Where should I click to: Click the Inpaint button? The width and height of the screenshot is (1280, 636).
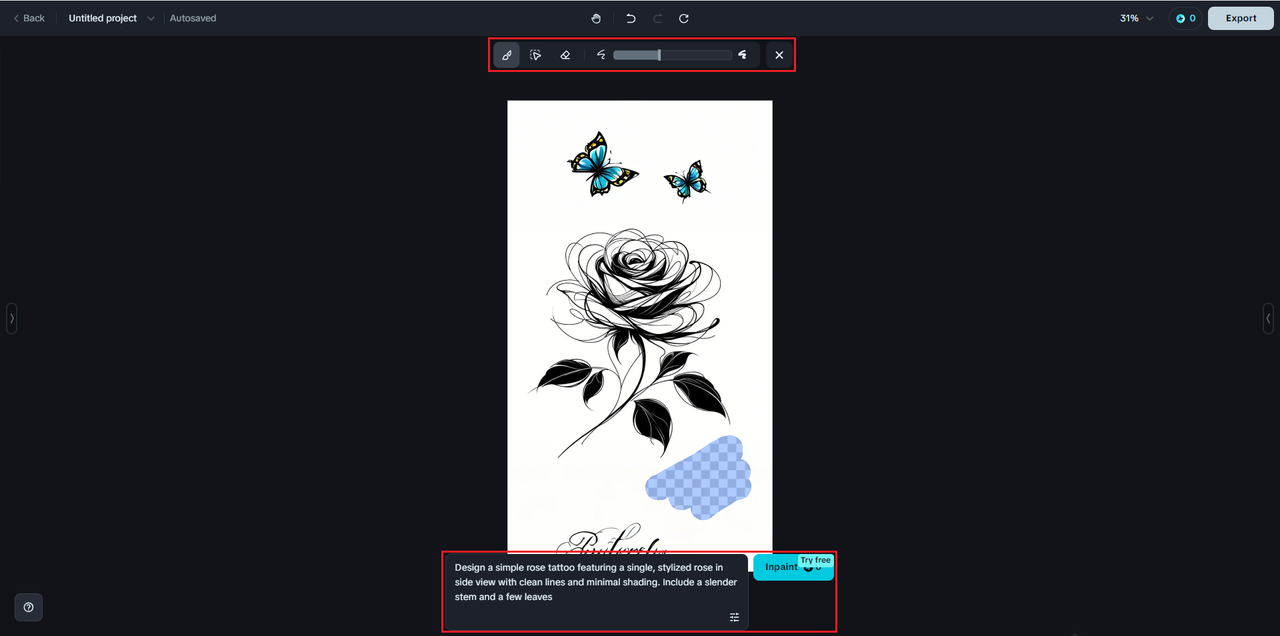tap(793, 567)
